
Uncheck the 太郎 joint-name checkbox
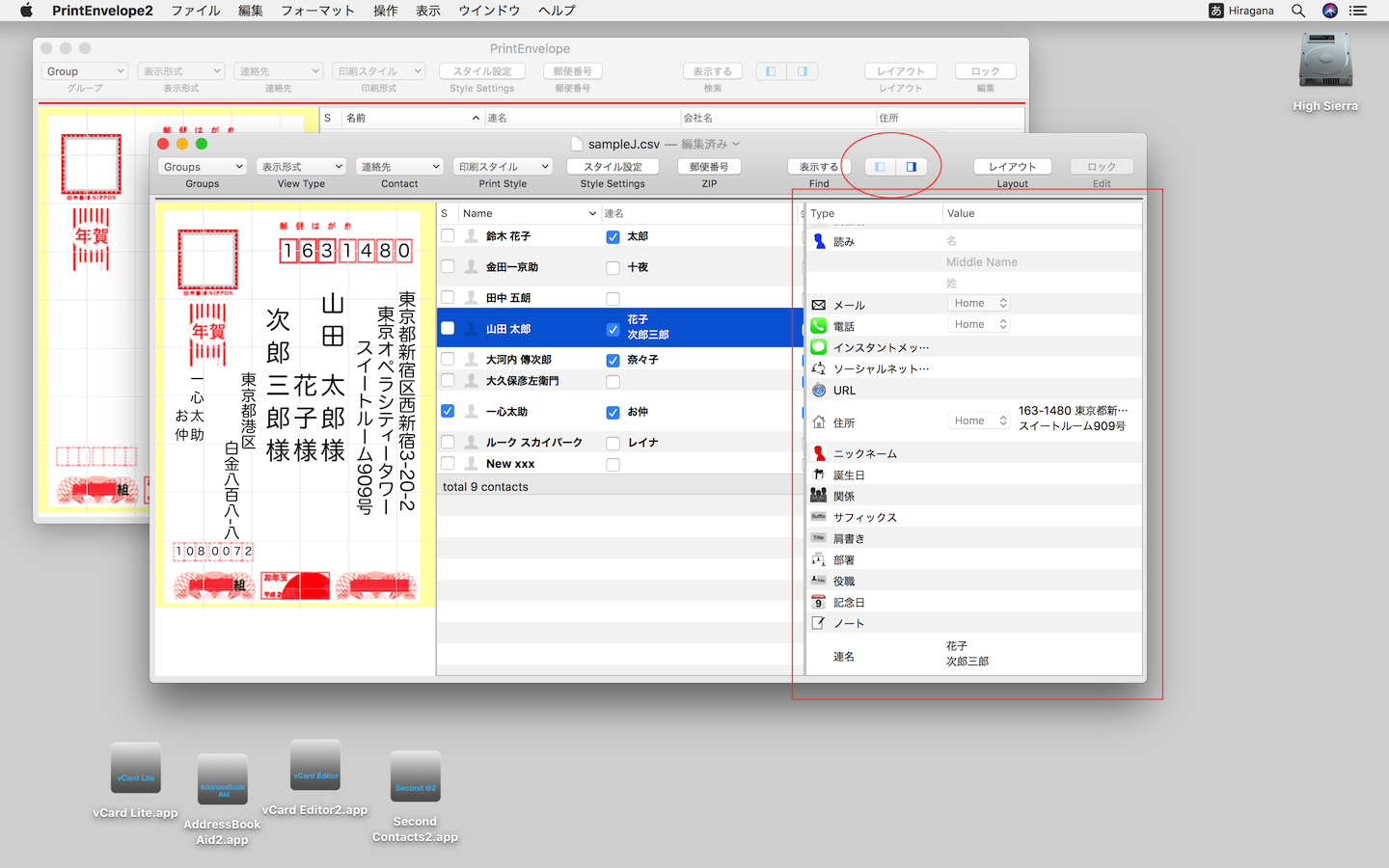click(x=613, y=236)
